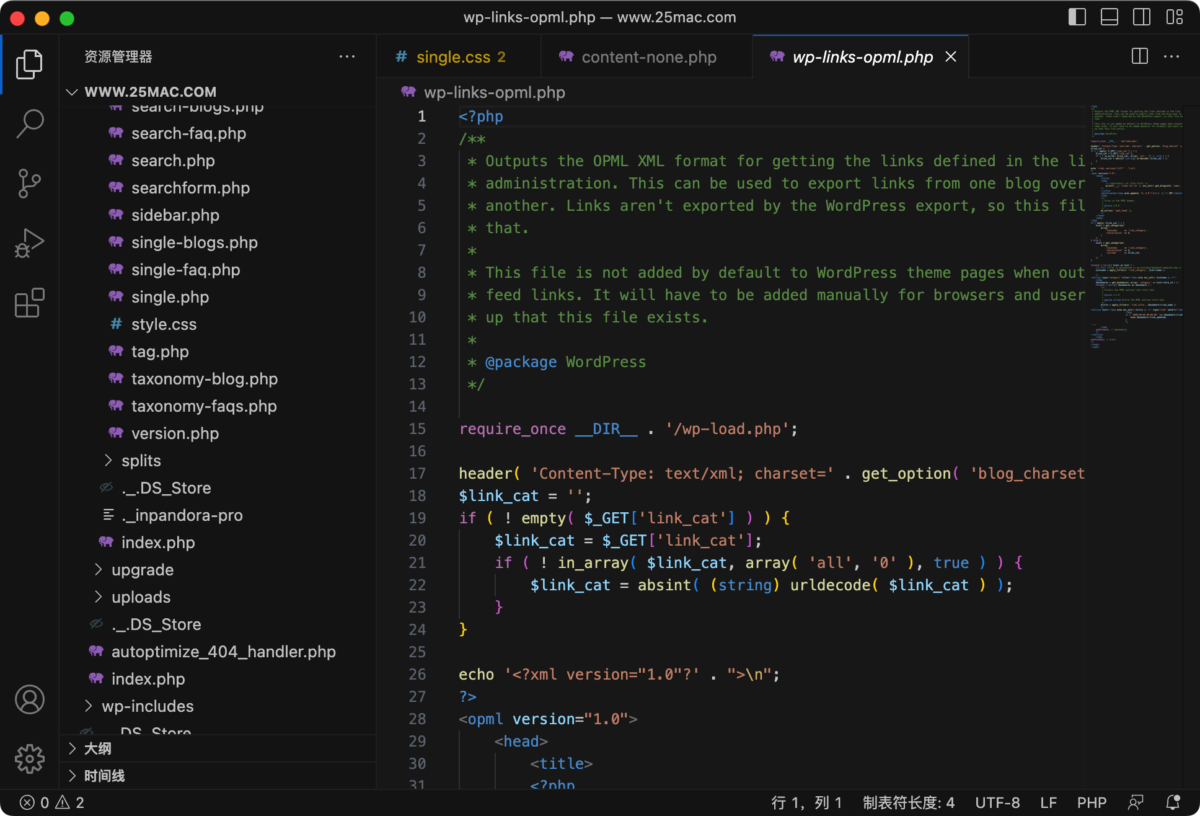Screen dimensions: 1200x816
Task: Open index.php below autoptimize_404_handler.php
Action: tap(148, 679)
